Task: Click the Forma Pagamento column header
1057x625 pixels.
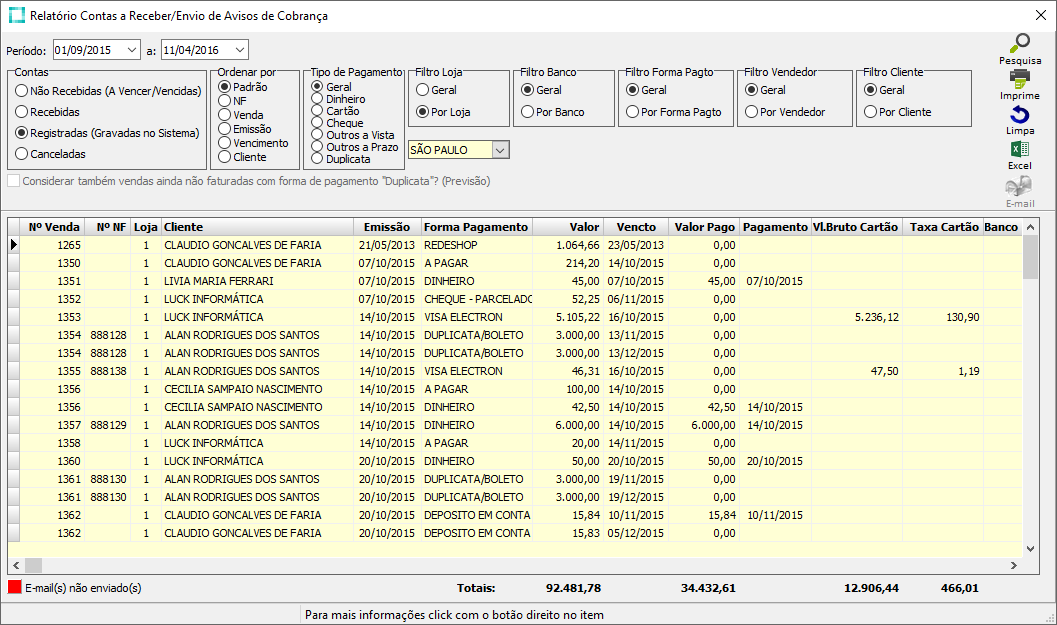Action: click(476, 227)
